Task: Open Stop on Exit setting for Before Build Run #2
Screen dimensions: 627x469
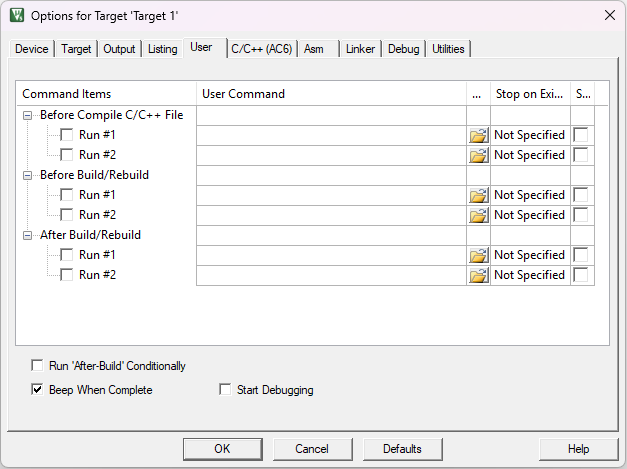Action: [x=529, y=215]
